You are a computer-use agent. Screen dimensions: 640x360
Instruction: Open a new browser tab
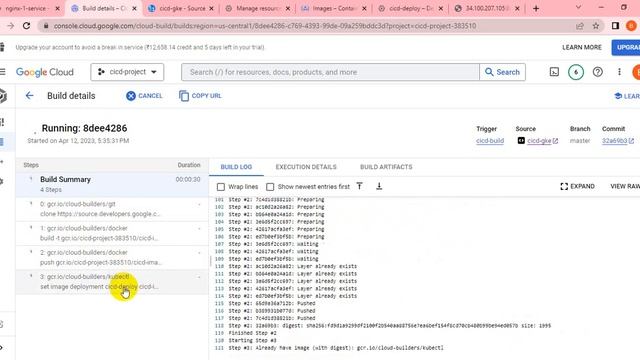click(536, 8)
